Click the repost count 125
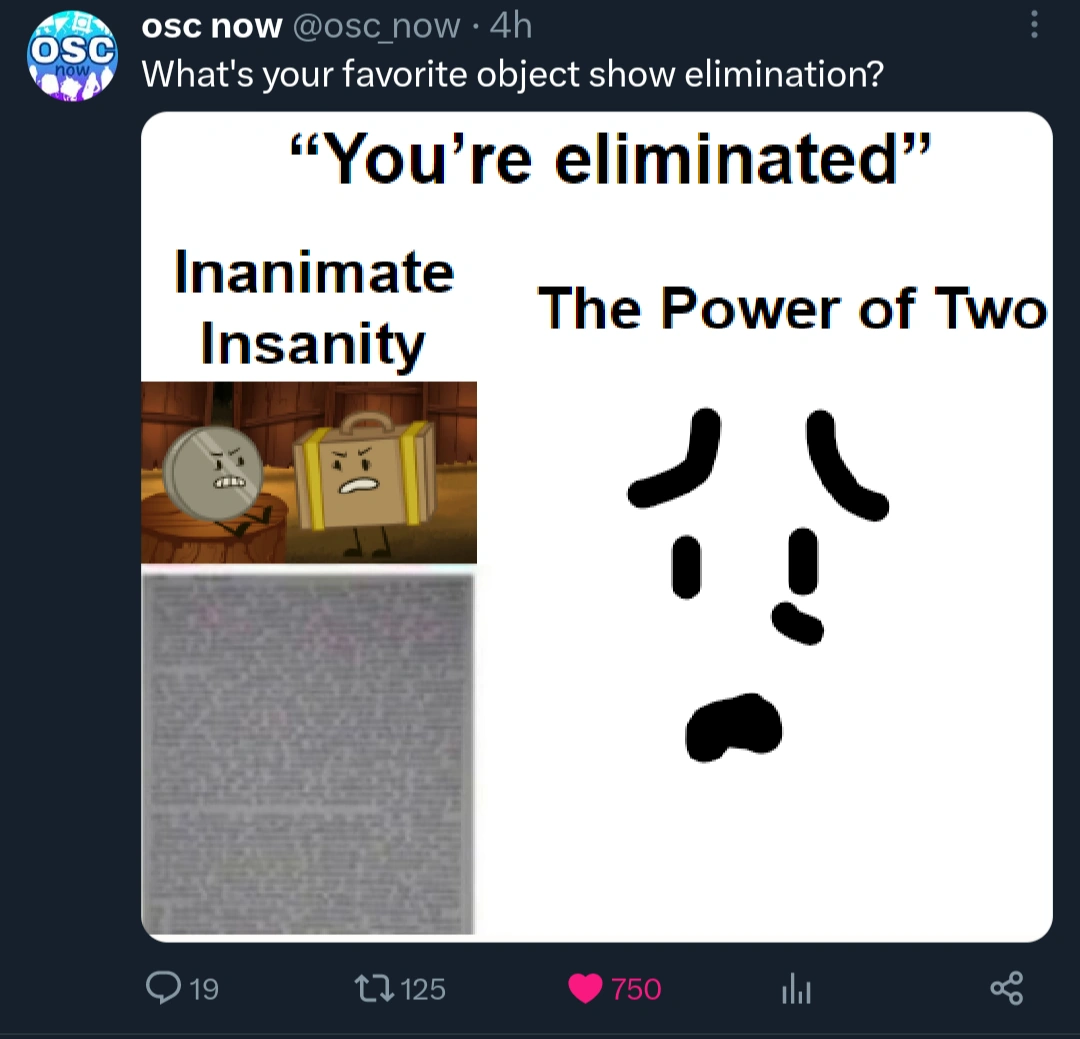Image resolution: width=1080 pixels, height=1039 pixels. point(423,990)
